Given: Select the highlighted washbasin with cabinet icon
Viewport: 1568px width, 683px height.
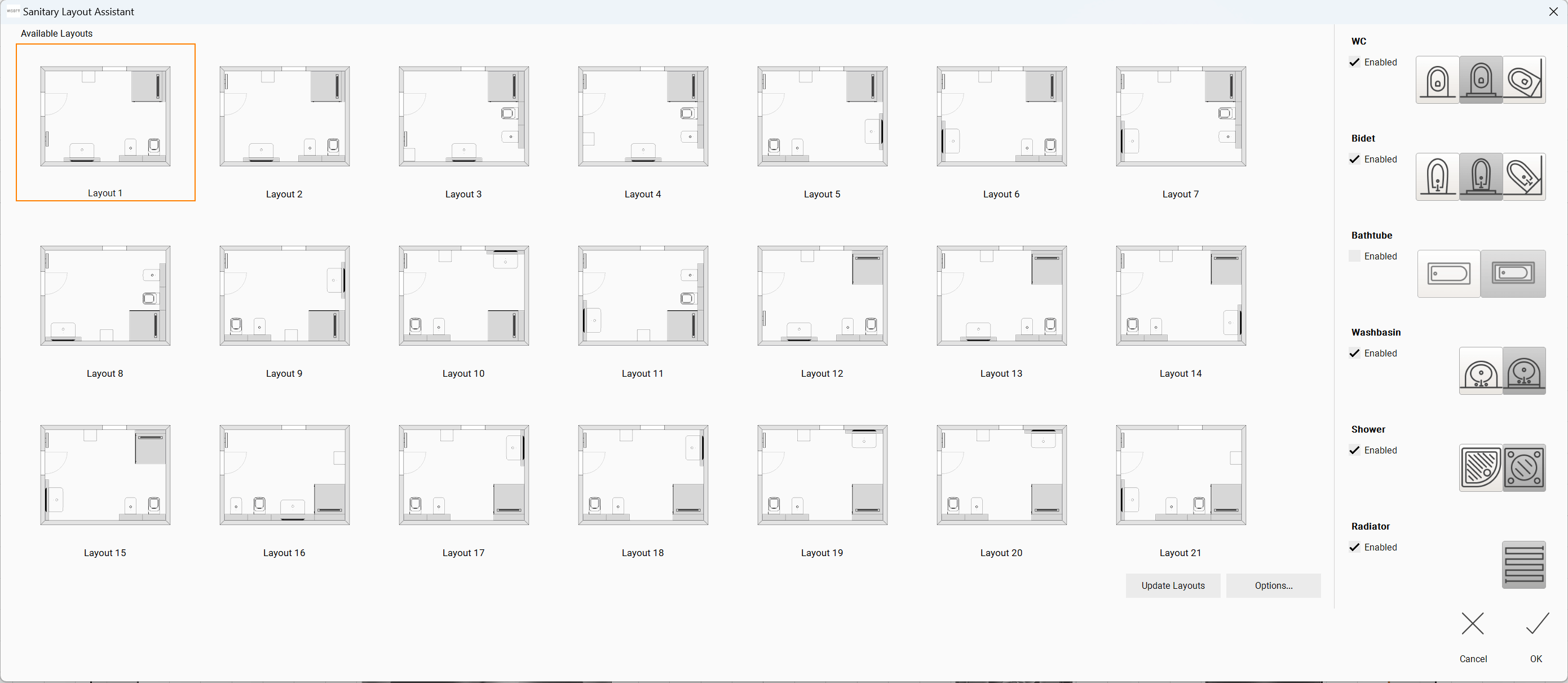Looking at the screenshot, I should coord(1524,371).
